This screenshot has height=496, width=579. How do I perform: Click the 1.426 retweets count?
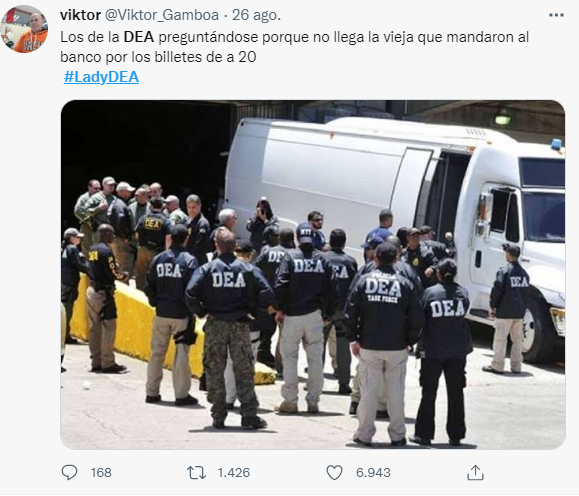point(234,473)
